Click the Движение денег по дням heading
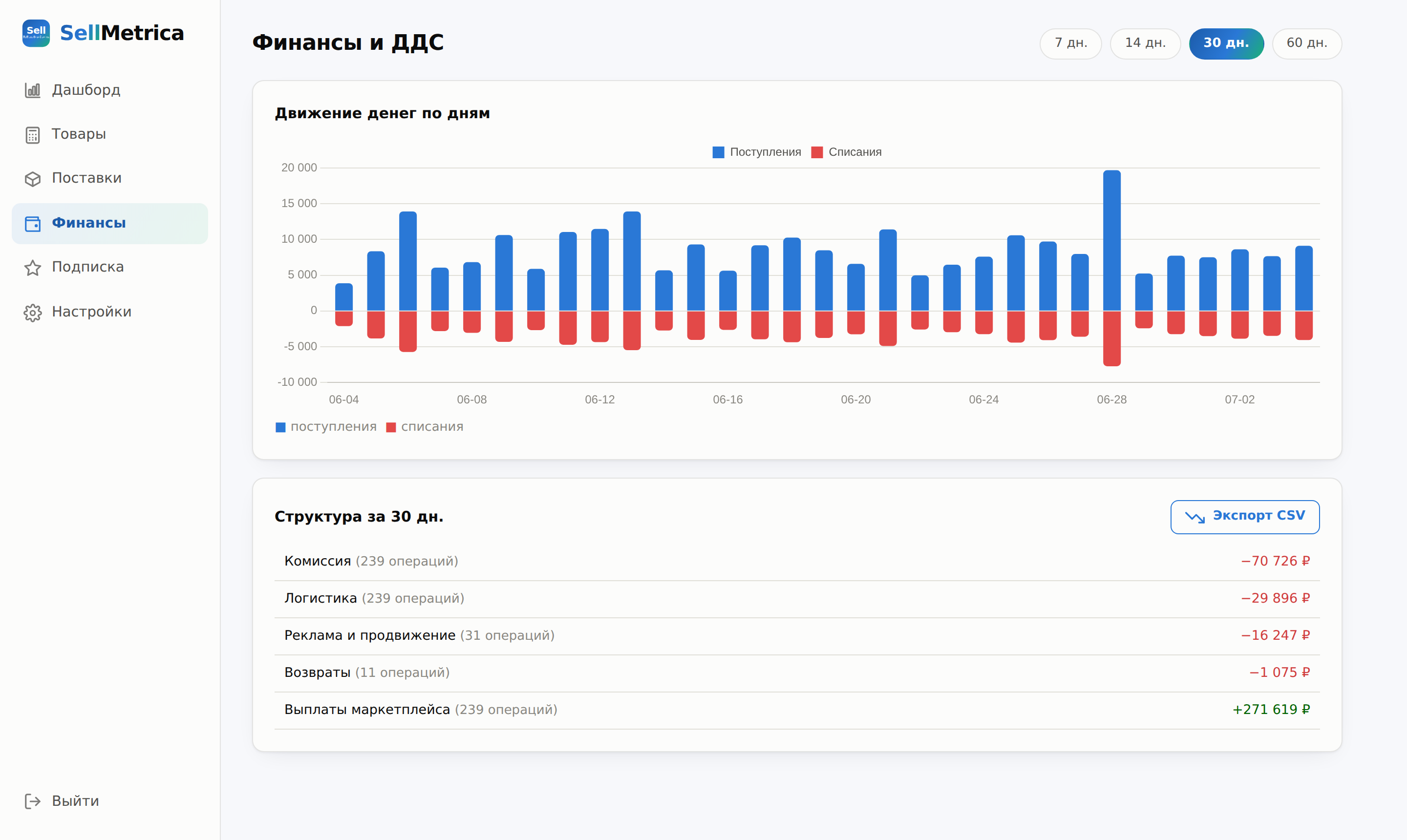Viewport: 1407px width, 840px height. click(x=382, y=114)
